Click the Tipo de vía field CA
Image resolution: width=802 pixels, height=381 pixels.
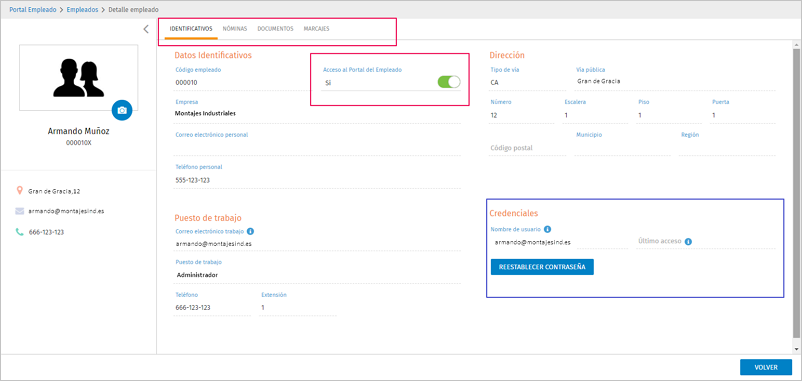tap(527, 82)
